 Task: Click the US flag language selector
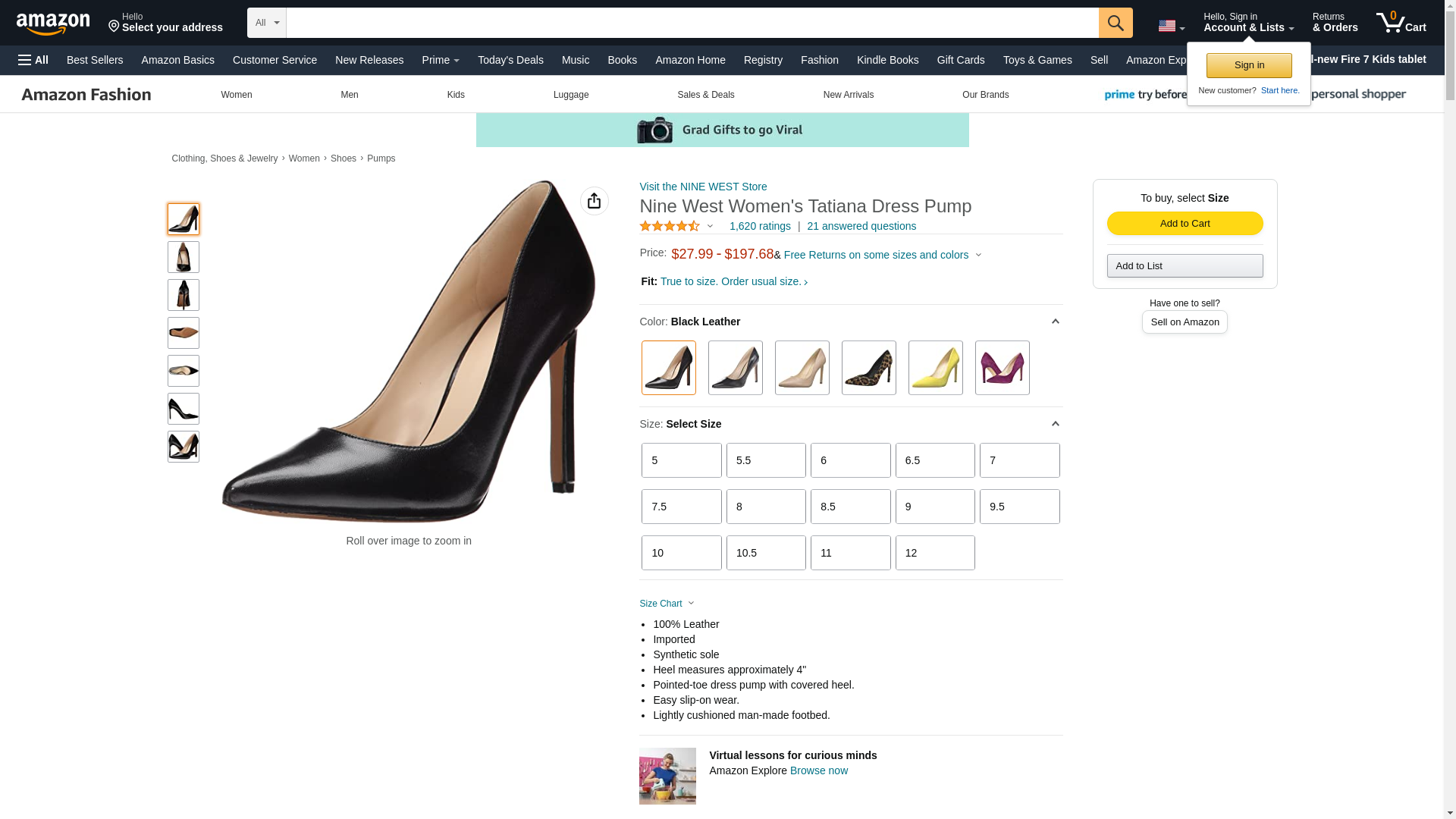coord(1171,26)
